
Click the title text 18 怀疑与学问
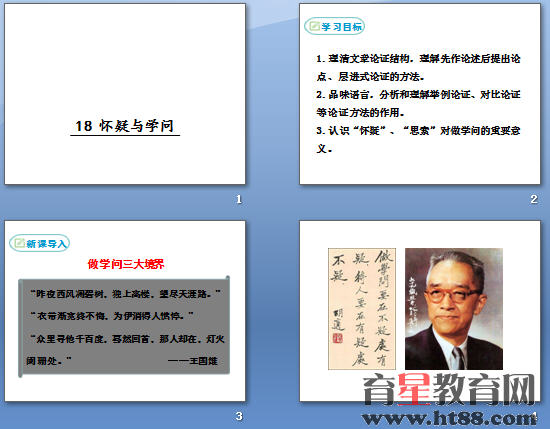(x=125, y=126)
